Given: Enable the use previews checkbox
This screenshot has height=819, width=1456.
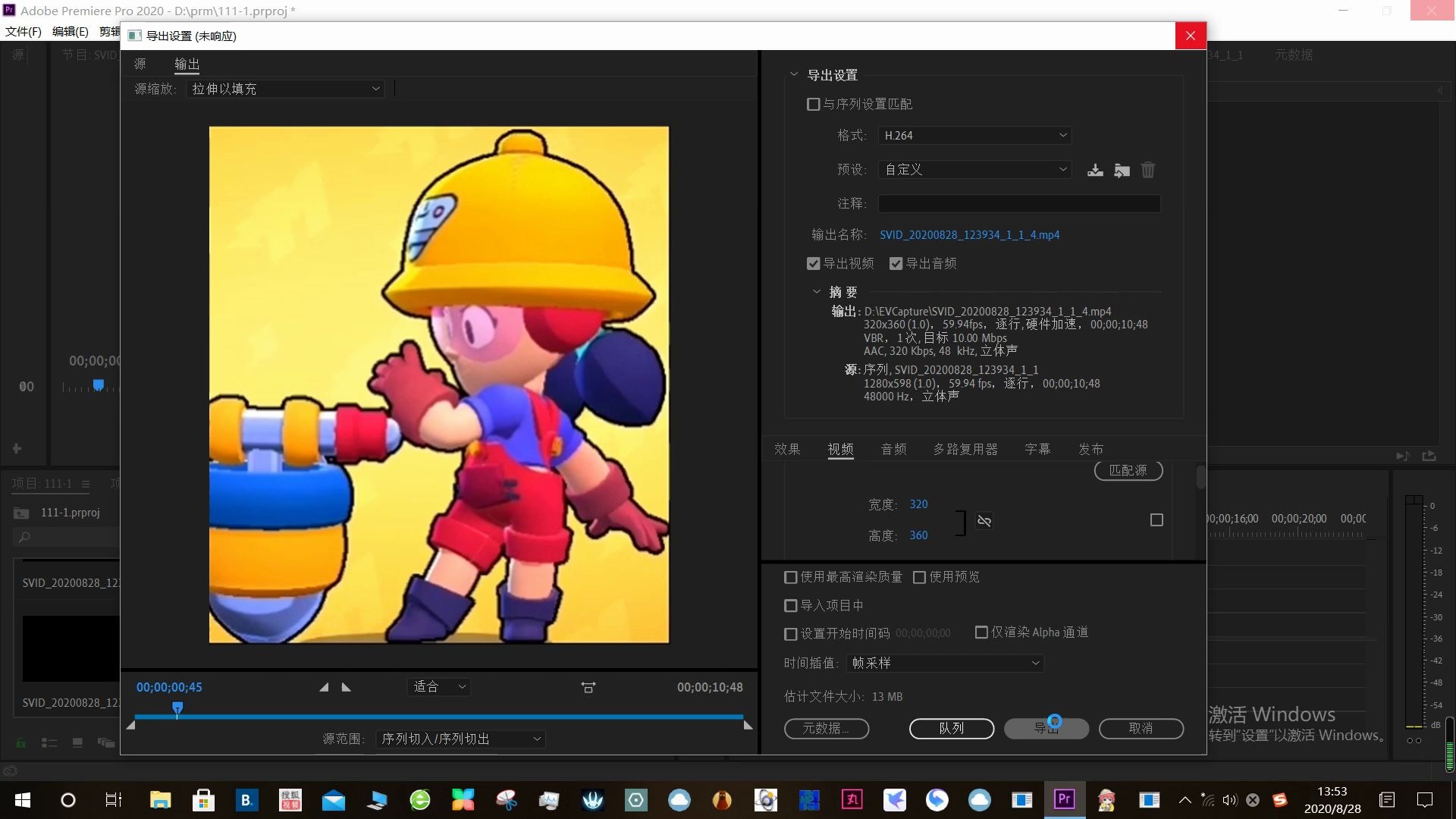Looking at the screenshot, I should click(x=919, y=577).
